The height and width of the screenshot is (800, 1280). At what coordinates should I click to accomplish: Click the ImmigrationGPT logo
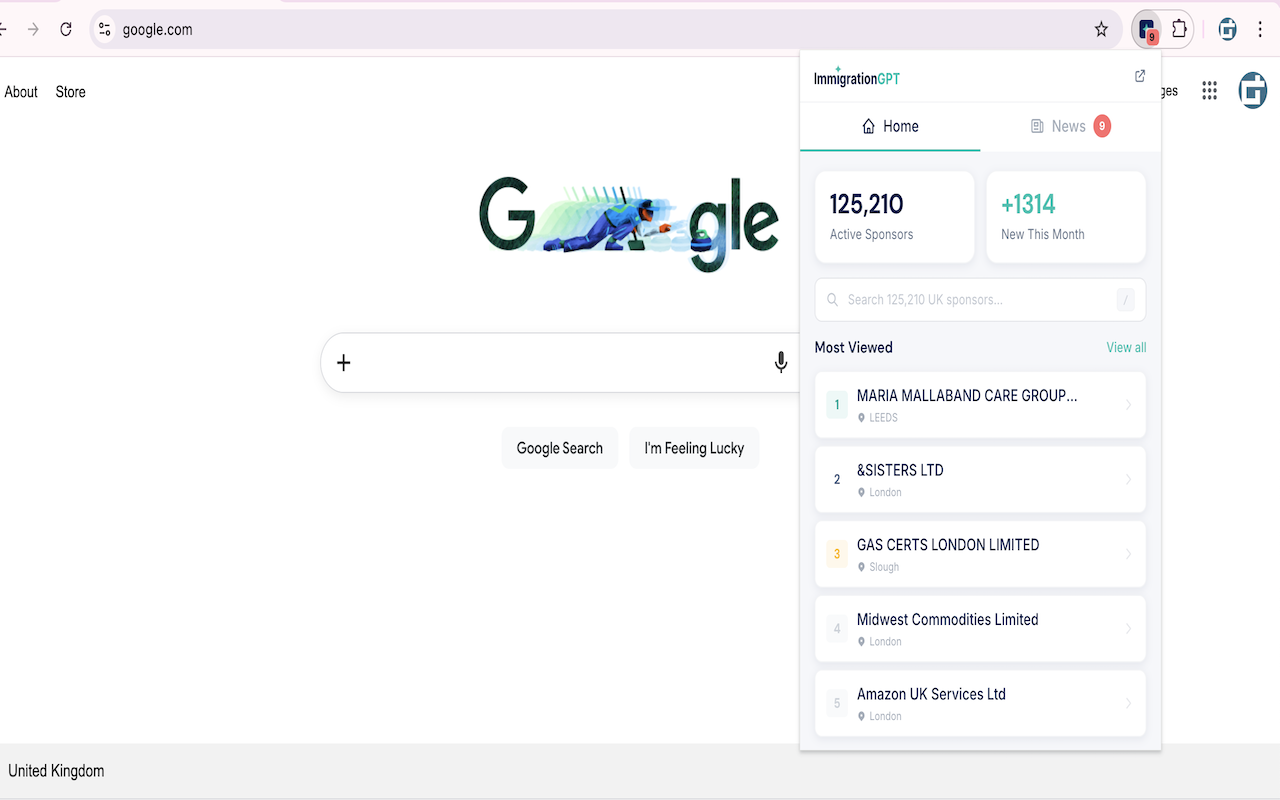[x=857, y=77]
